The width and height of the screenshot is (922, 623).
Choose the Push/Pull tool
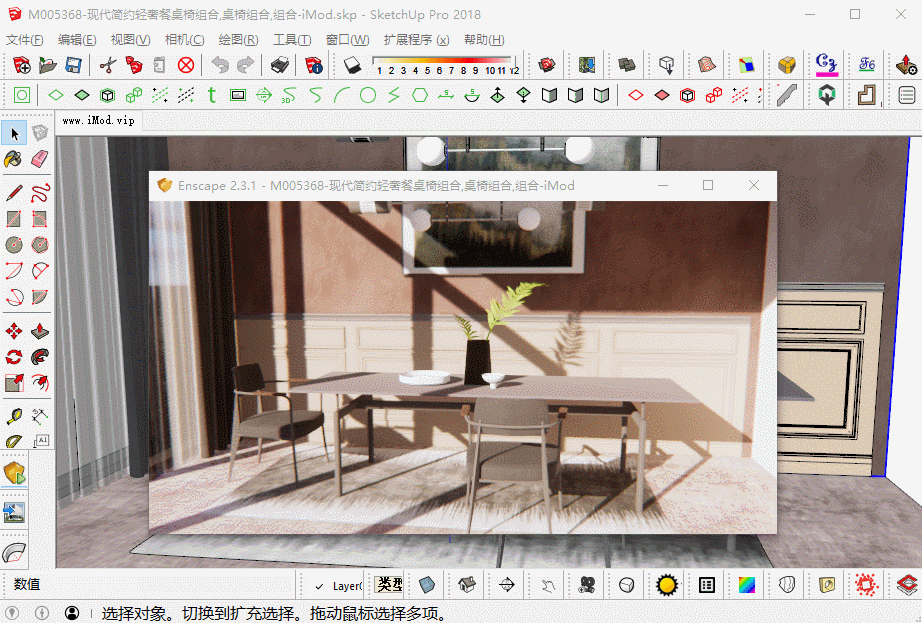point(40,331)
